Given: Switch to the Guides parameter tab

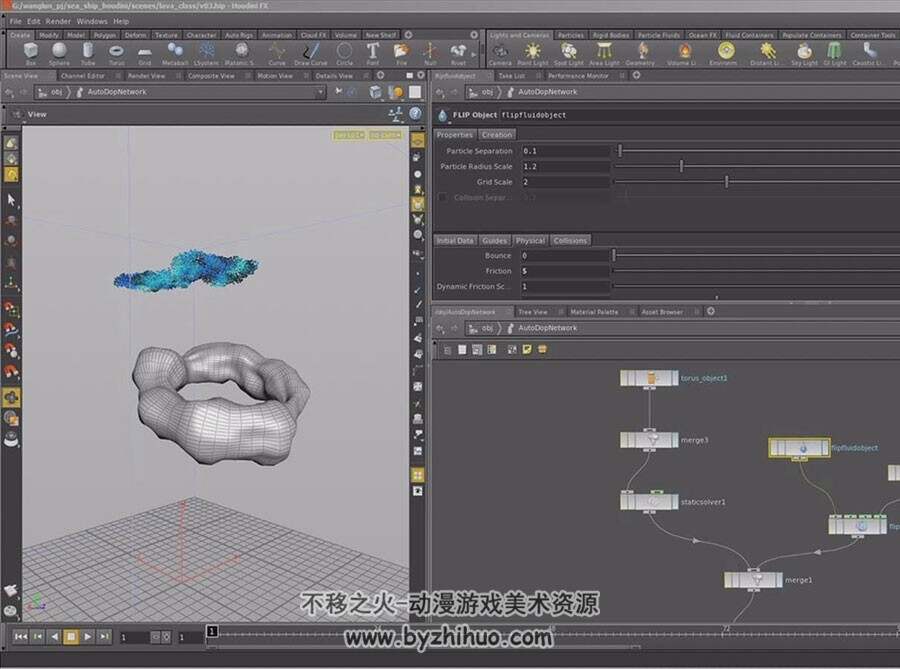Looking at the screenshot, I should 495,240.
